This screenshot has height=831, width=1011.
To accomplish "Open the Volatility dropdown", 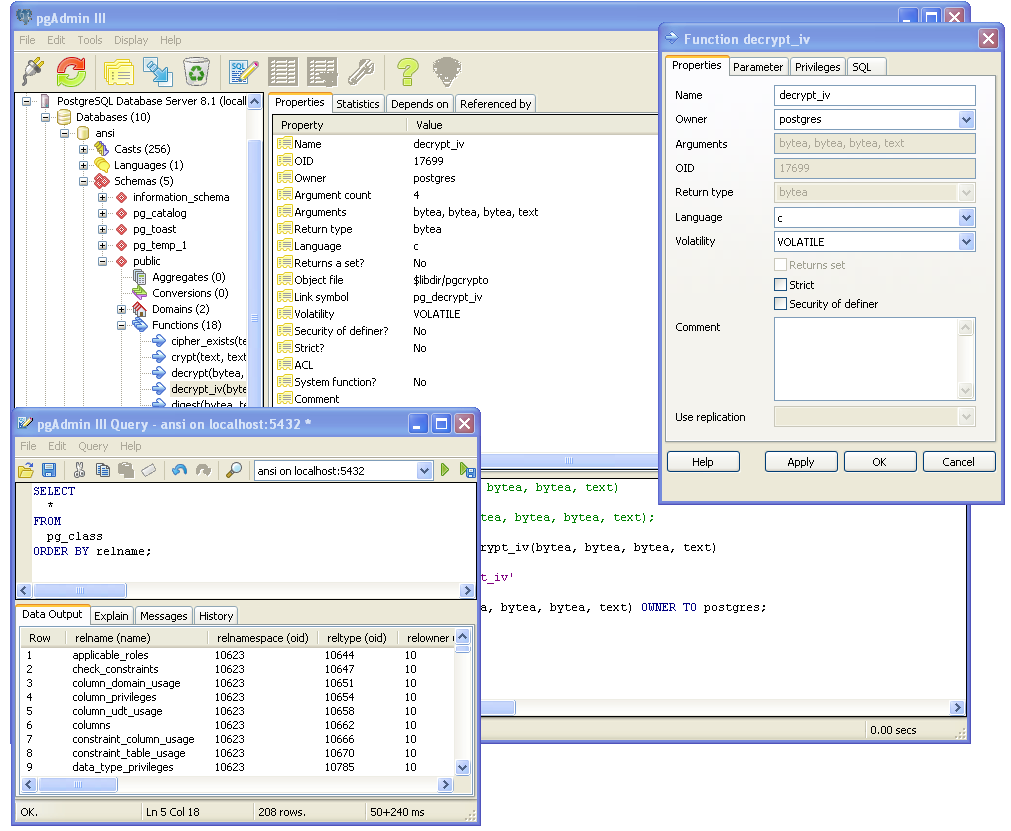I will point(966,242).
